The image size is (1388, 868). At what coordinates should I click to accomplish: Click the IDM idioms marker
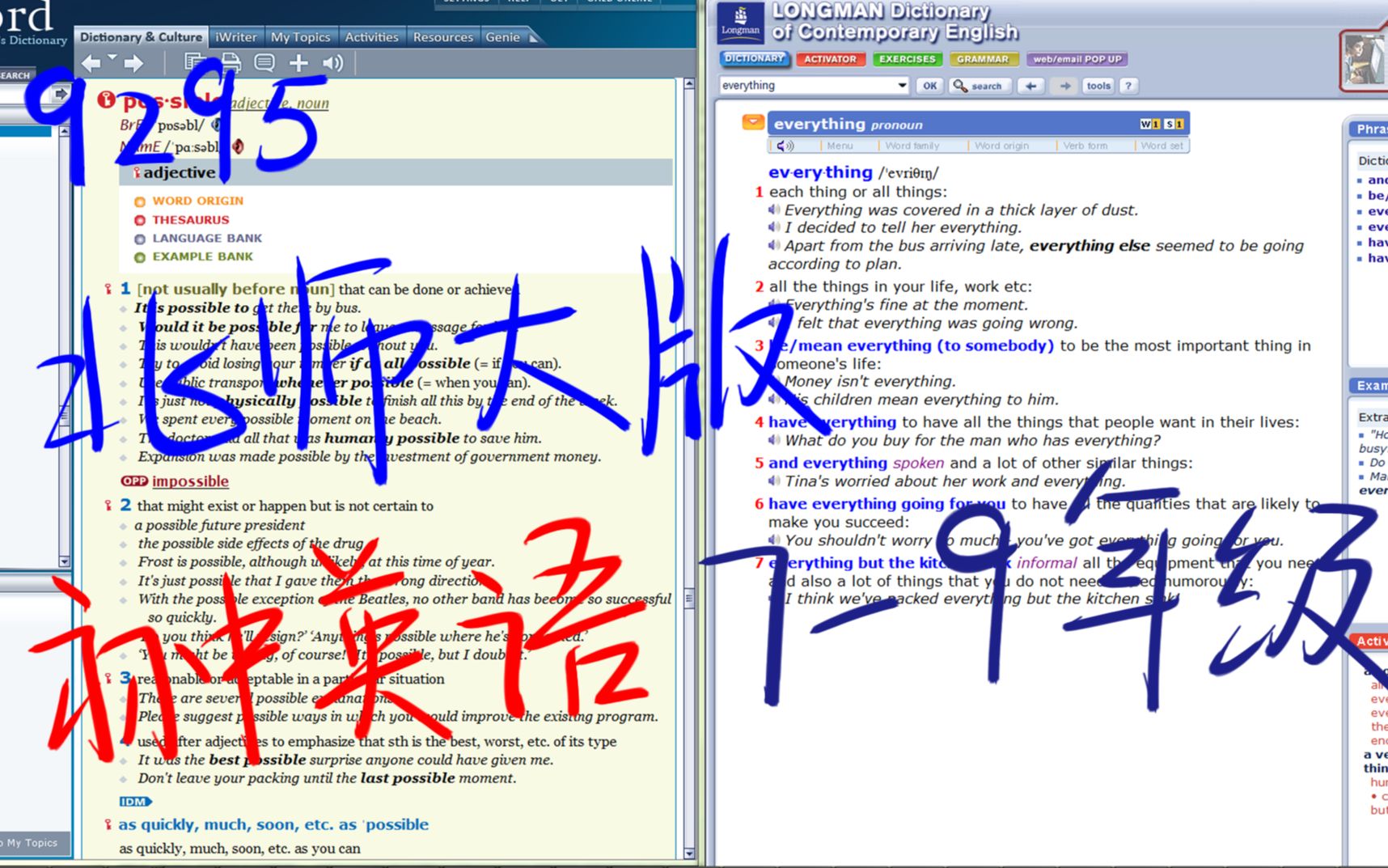(135, 802)
